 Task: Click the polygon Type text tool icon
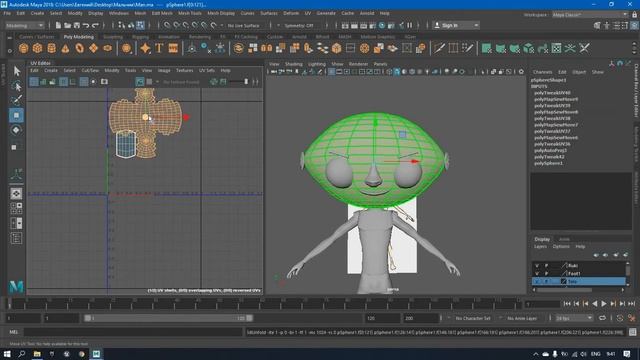159,48
